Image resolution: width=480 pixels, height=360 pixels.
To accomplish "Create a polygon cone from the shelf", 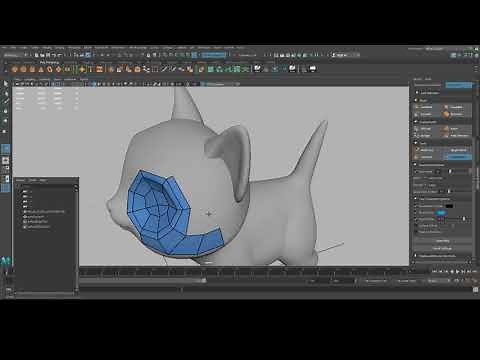I will [x=41, y=69].
